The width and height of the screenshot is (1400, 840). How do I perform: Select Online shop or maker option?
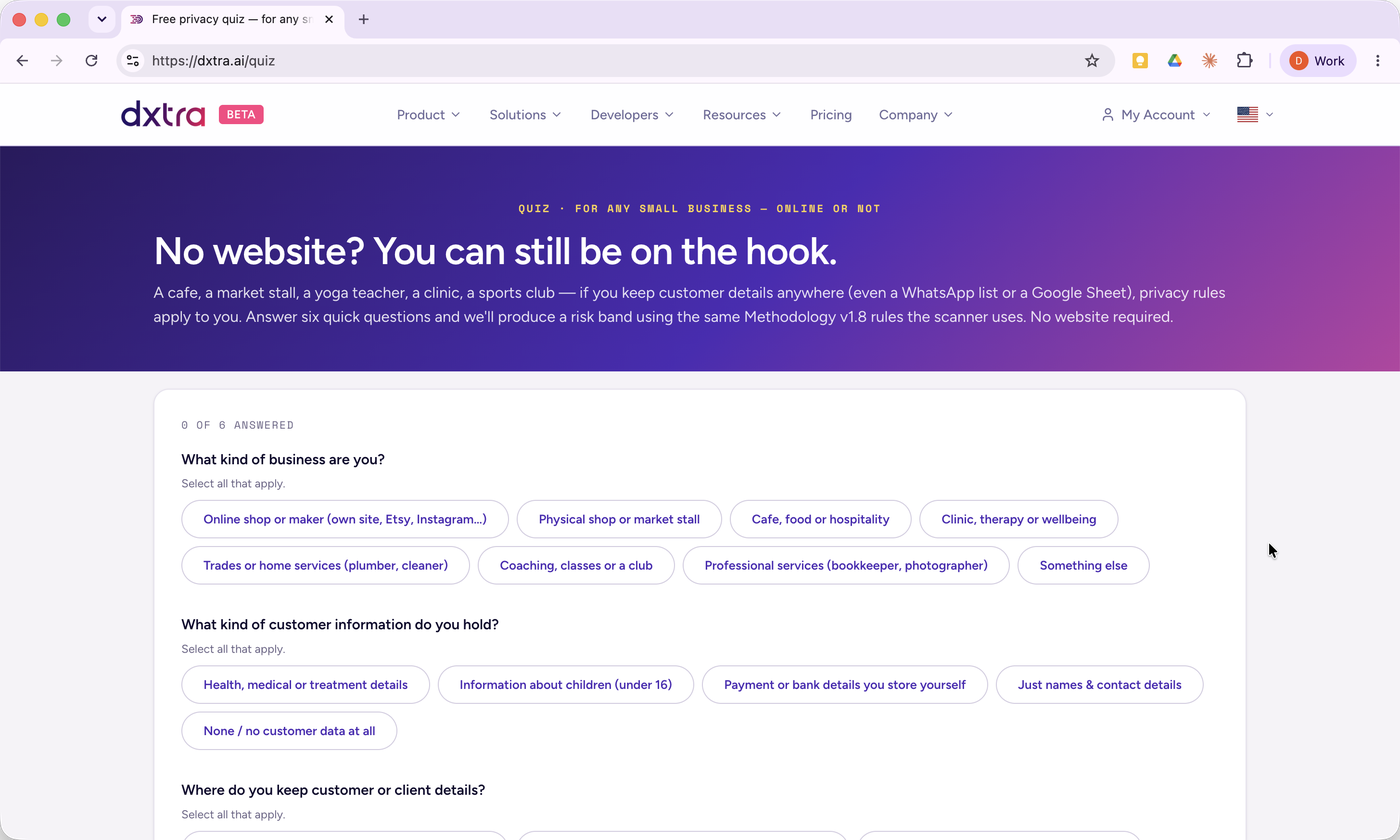click(345, 519)
